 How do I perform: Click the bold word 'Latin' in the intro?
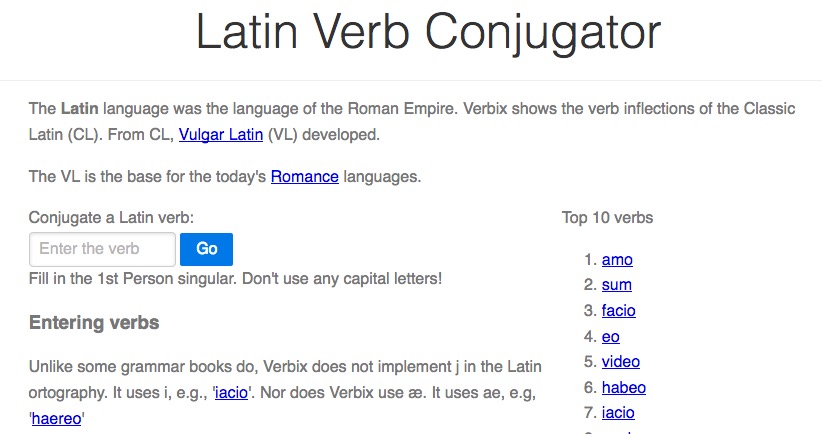[80, 108]
